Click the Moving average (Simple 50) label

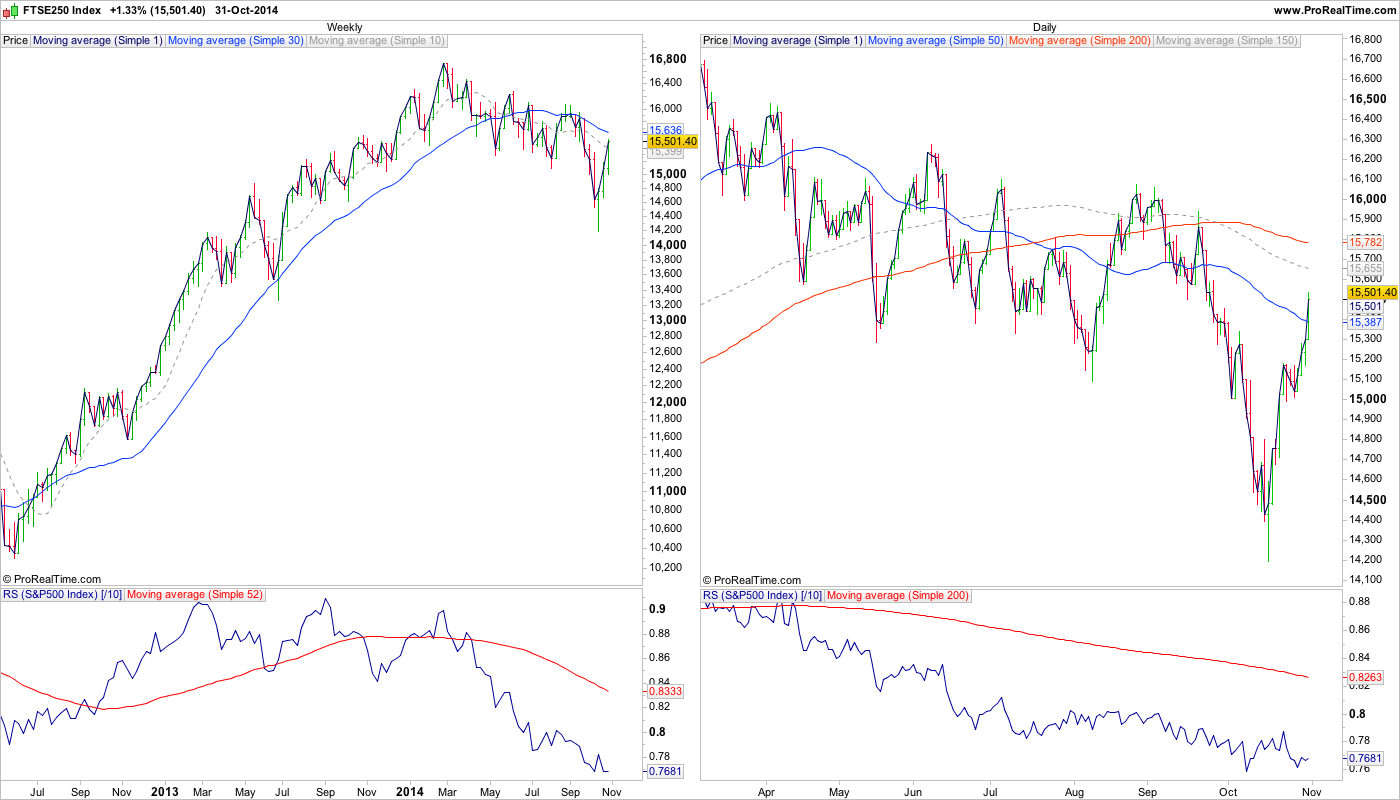coord(936,40)
